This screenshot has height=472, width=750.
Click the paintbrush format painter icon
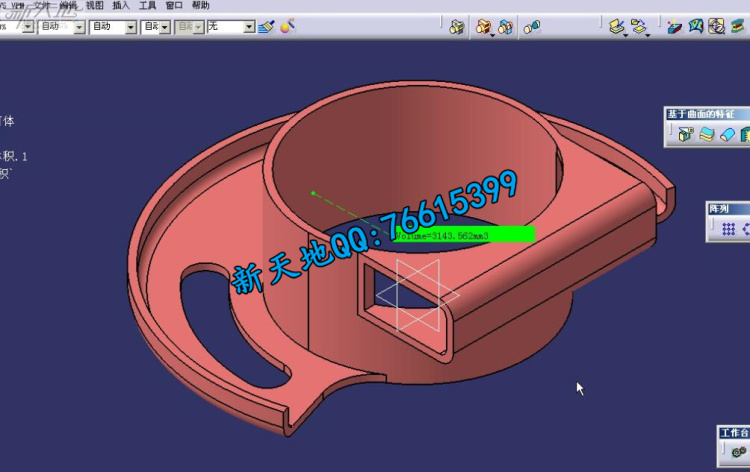(266, 27)
